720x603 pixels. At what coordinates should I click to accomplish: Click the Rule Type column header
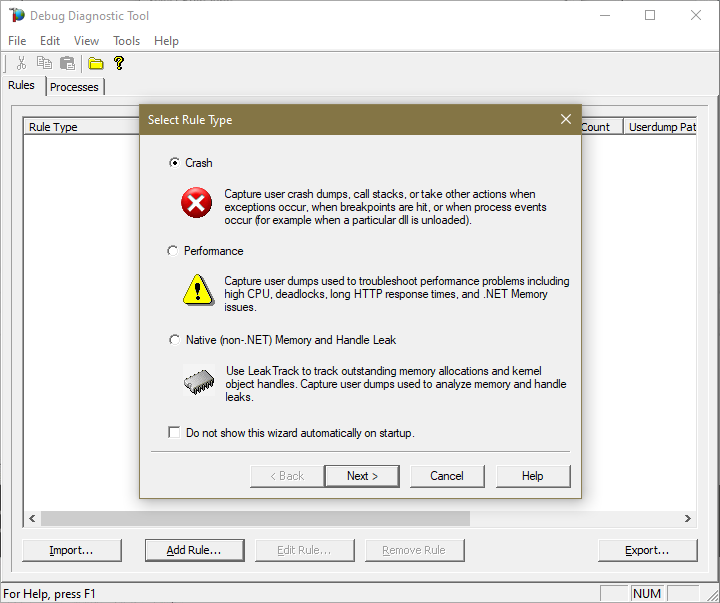tap(82, 127)
